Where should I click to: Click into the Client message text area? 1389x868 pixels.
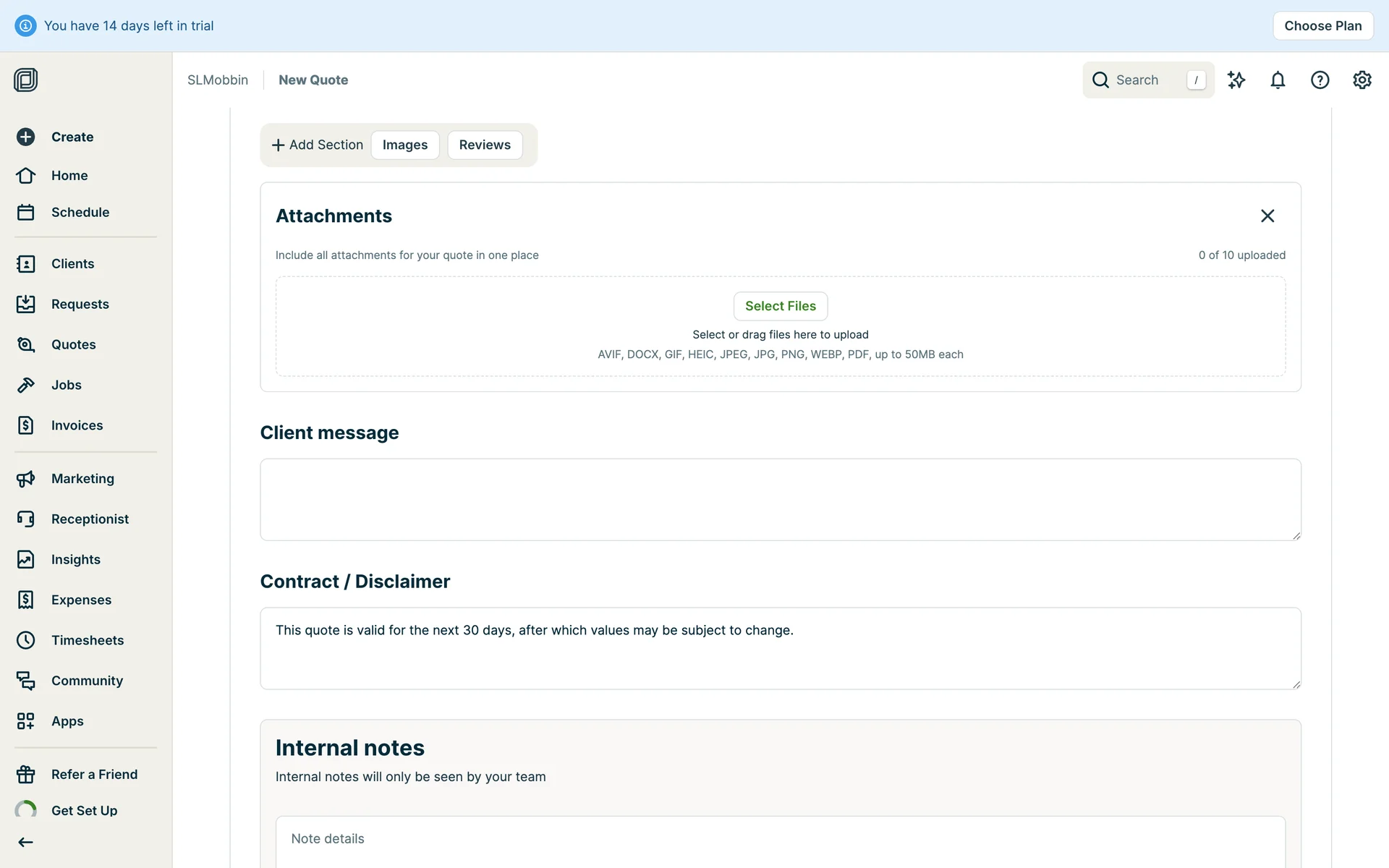pyautogui.click(x=780, y=500)
